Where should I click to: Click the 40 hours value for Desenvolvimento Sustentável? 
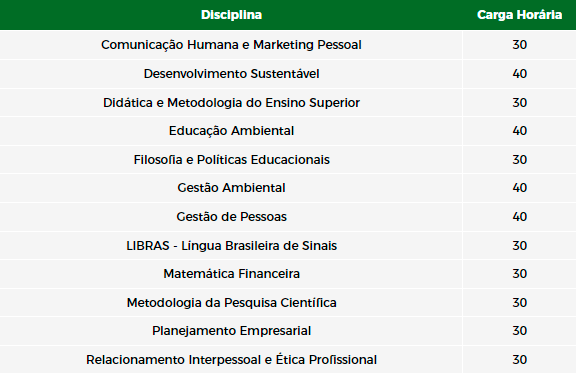[519, 74]
